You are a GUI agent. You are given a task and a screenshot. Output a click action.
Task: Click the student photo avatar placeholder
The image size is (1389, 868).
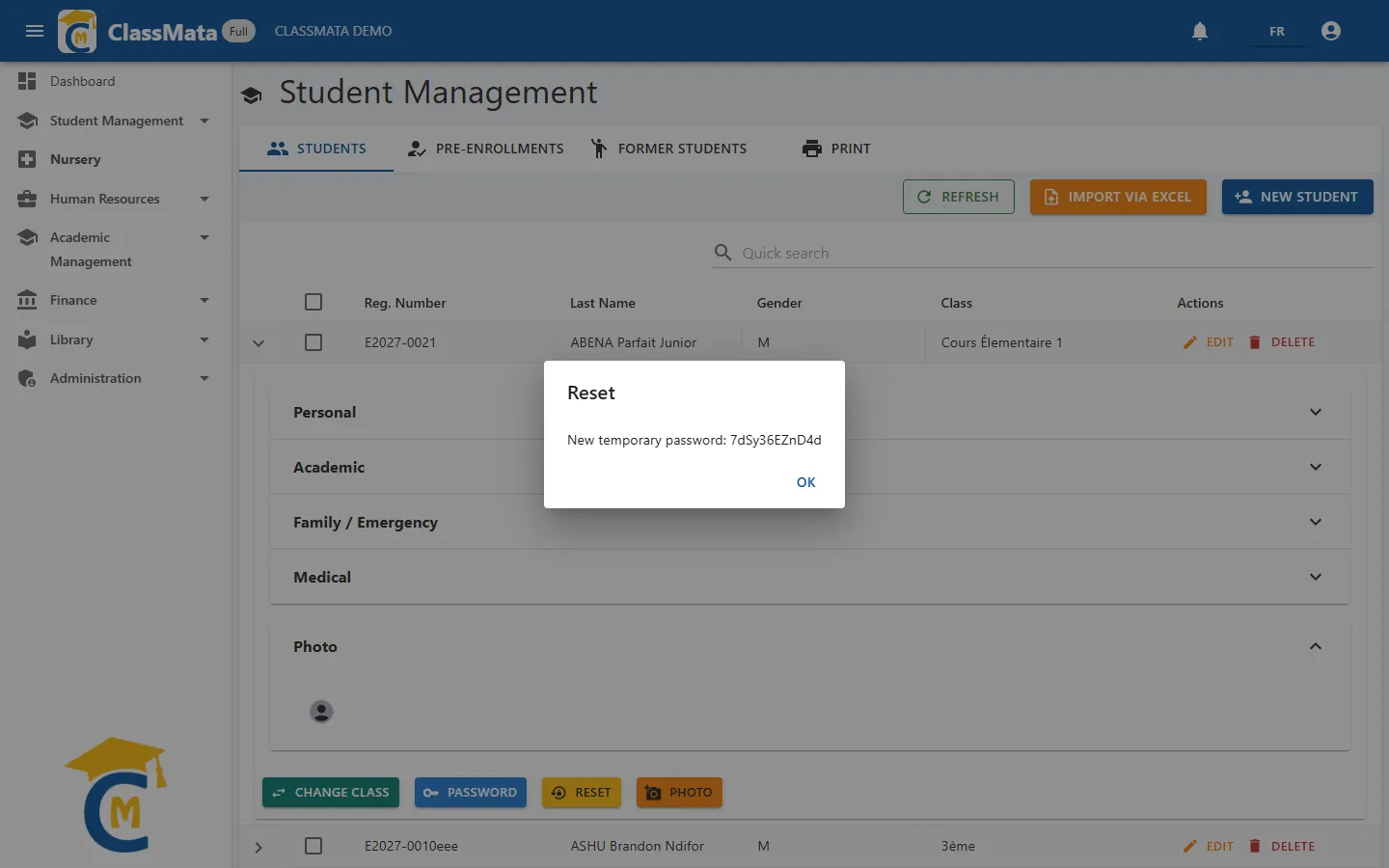(321, 712)
